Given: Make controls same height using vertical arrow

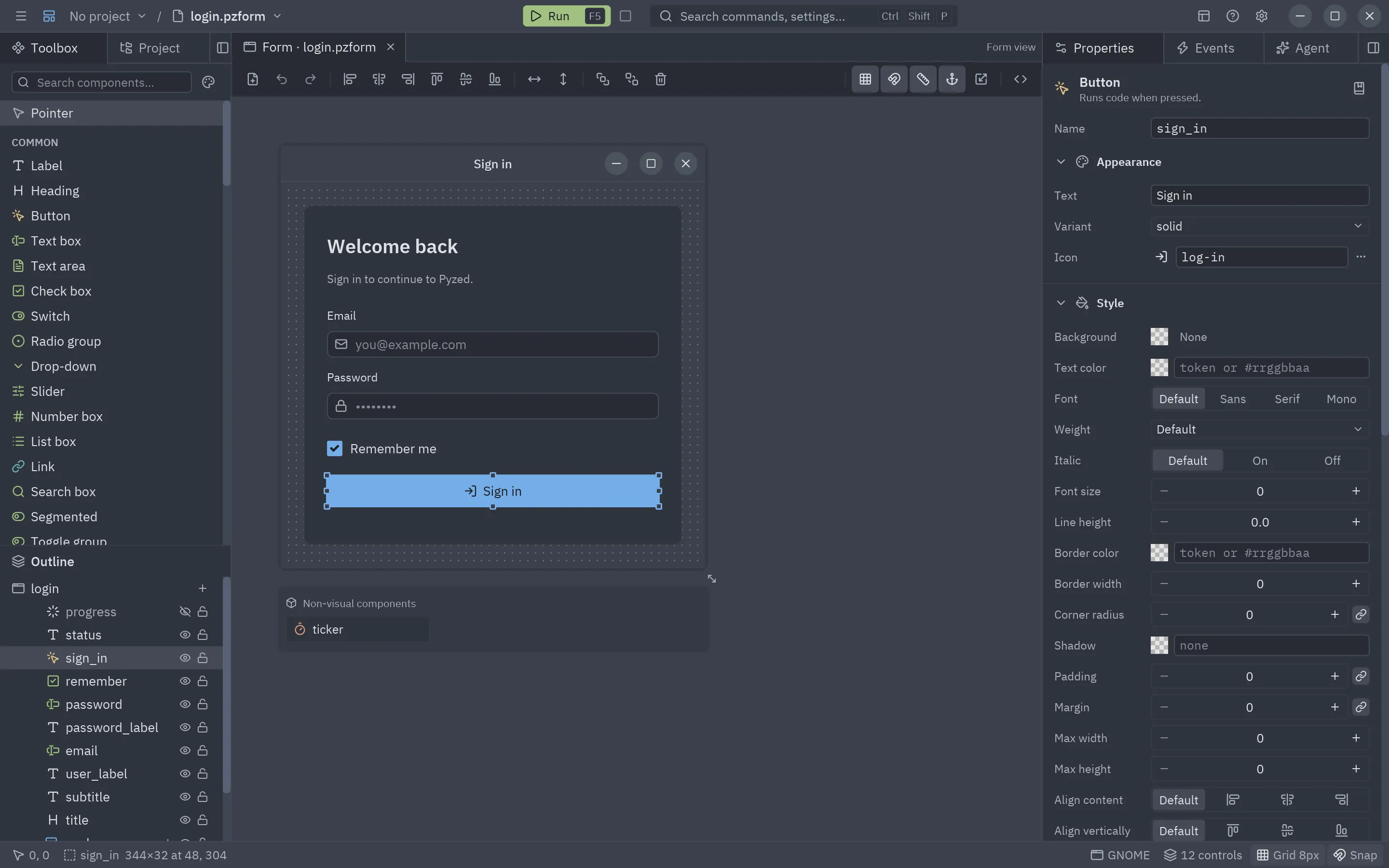Looking at the screenshot, I should coord(563,79).
